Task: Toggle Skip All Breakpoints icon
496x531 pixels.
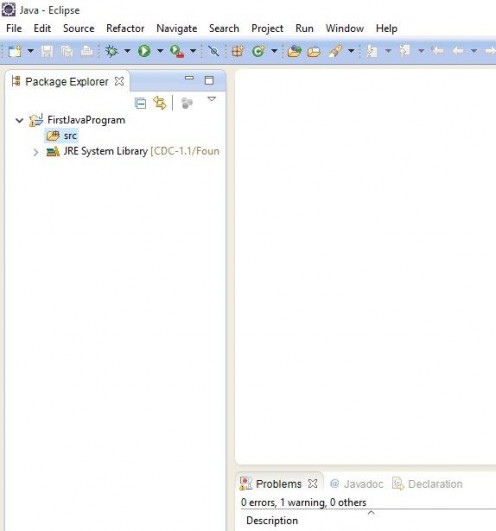Action: pyautogui.click(x=213, y=51)
